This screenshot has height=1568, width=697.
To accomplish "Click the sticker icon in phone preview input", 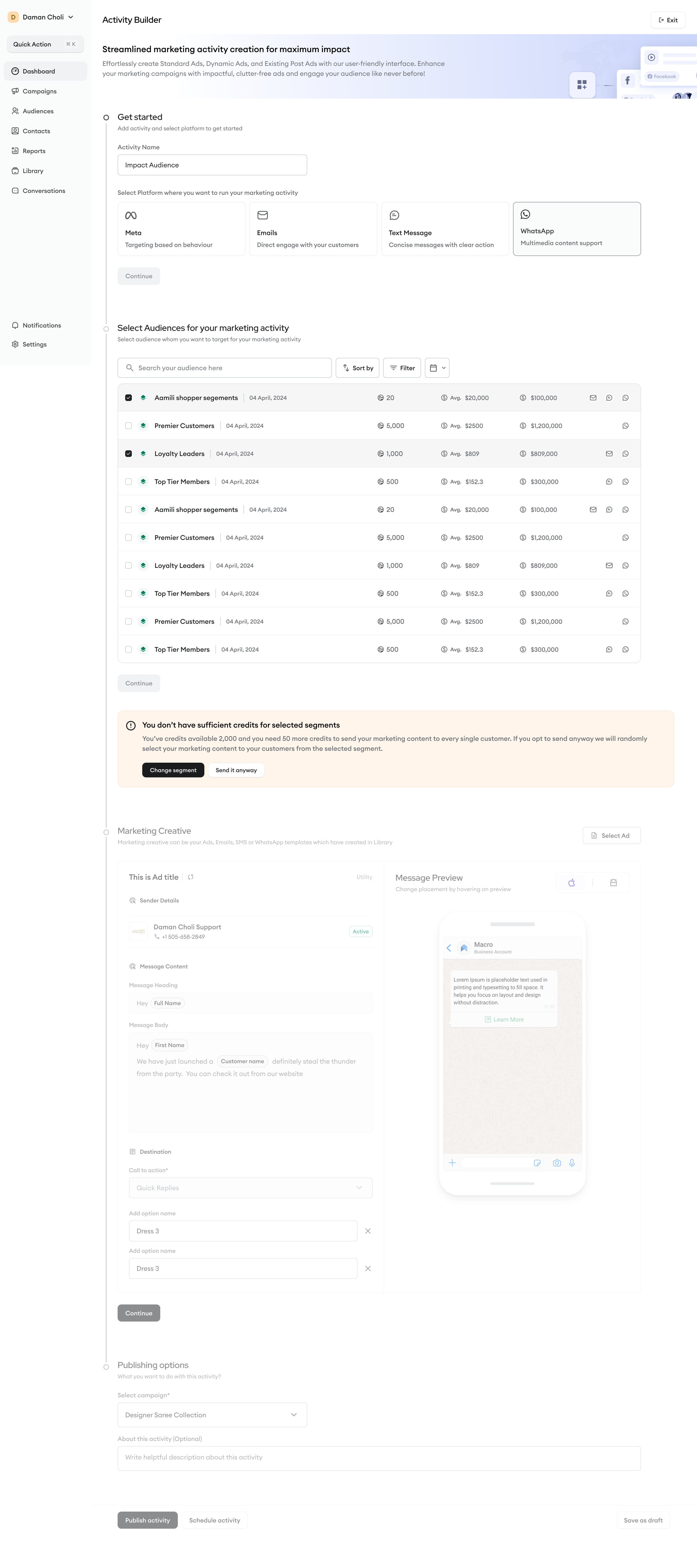I will pos(537,1162).
